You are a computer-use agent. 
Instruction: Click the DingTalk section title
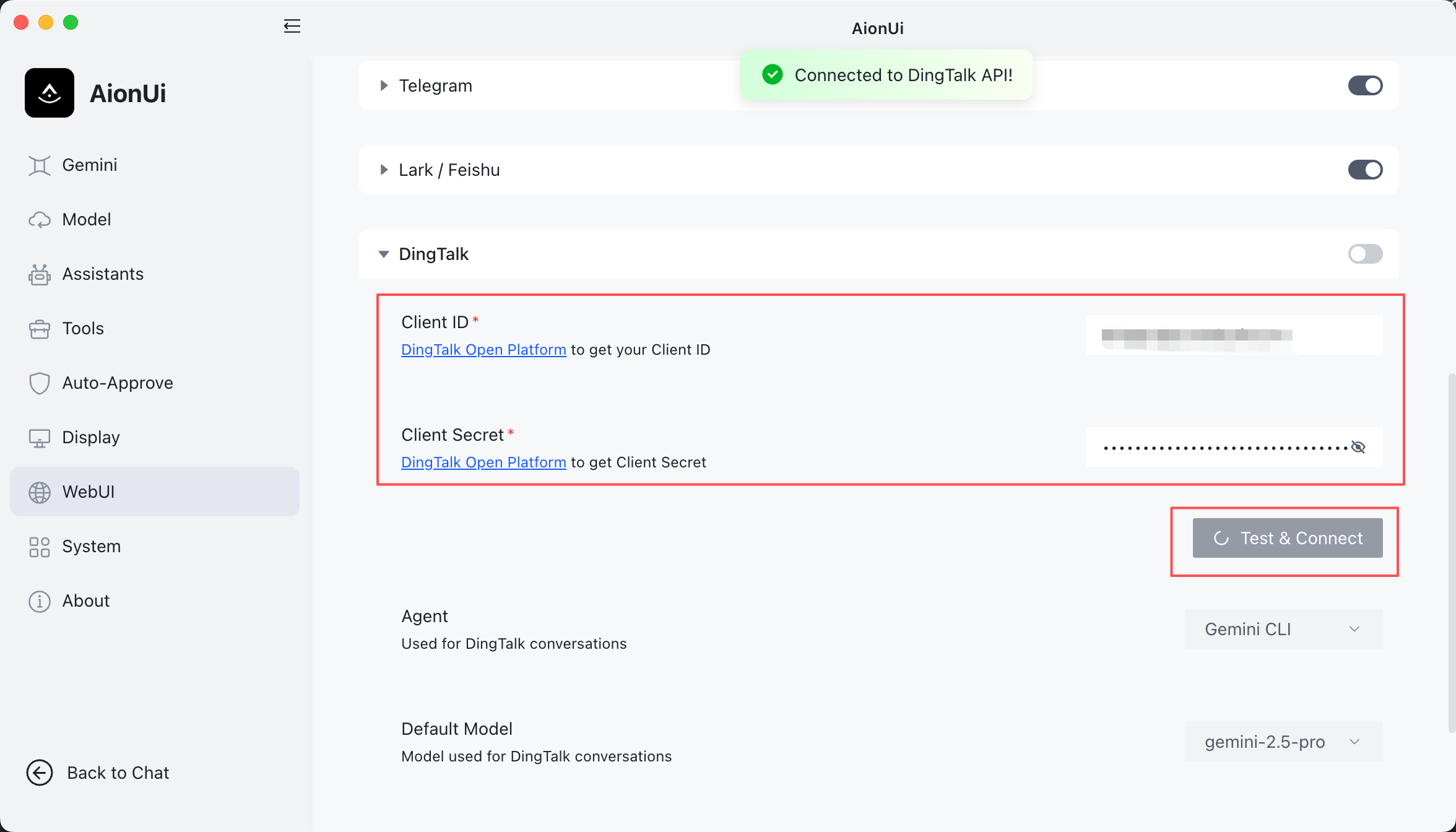point(433,254)
